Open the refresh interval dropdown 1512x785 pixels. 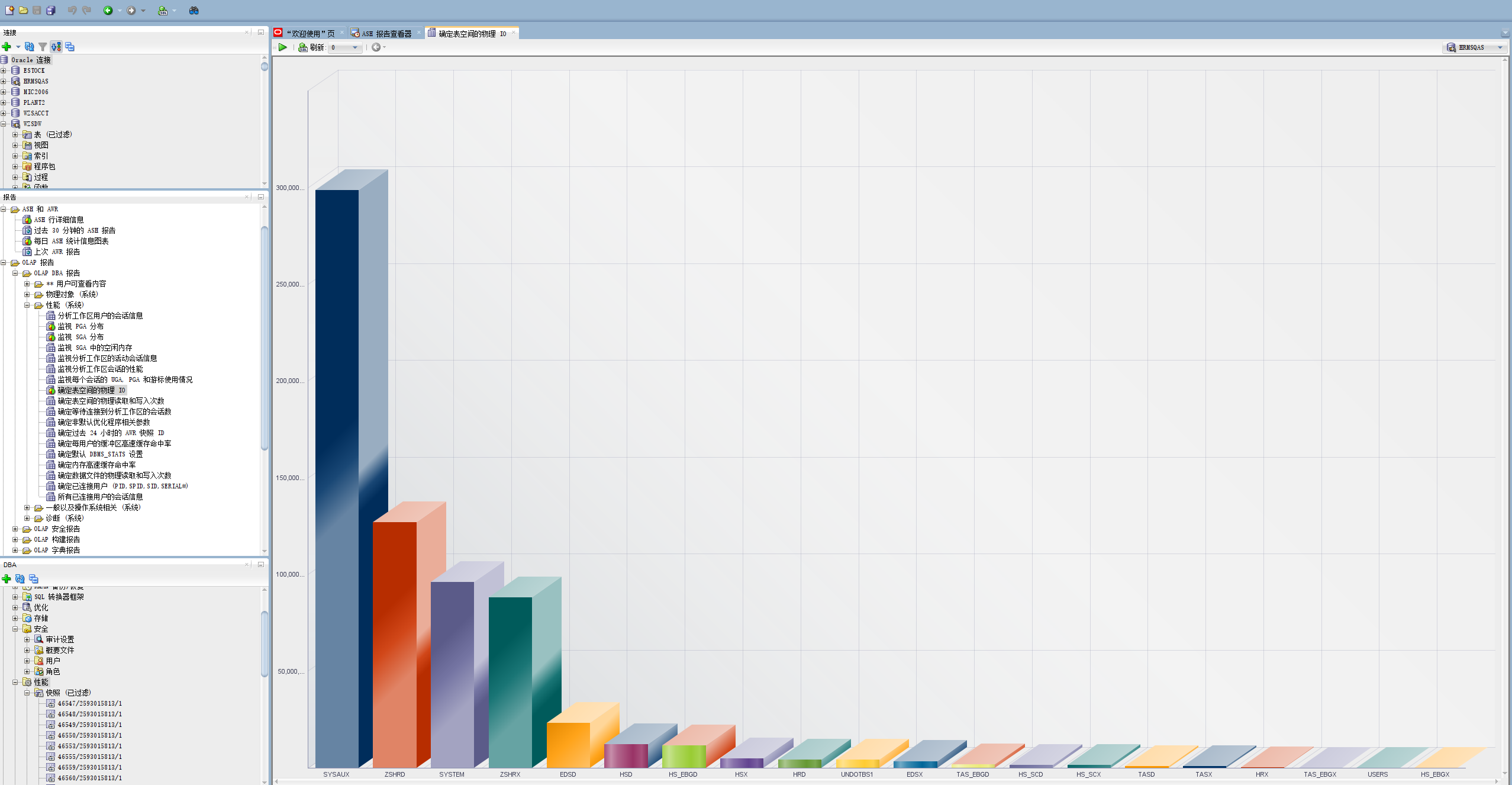[354, 47]
